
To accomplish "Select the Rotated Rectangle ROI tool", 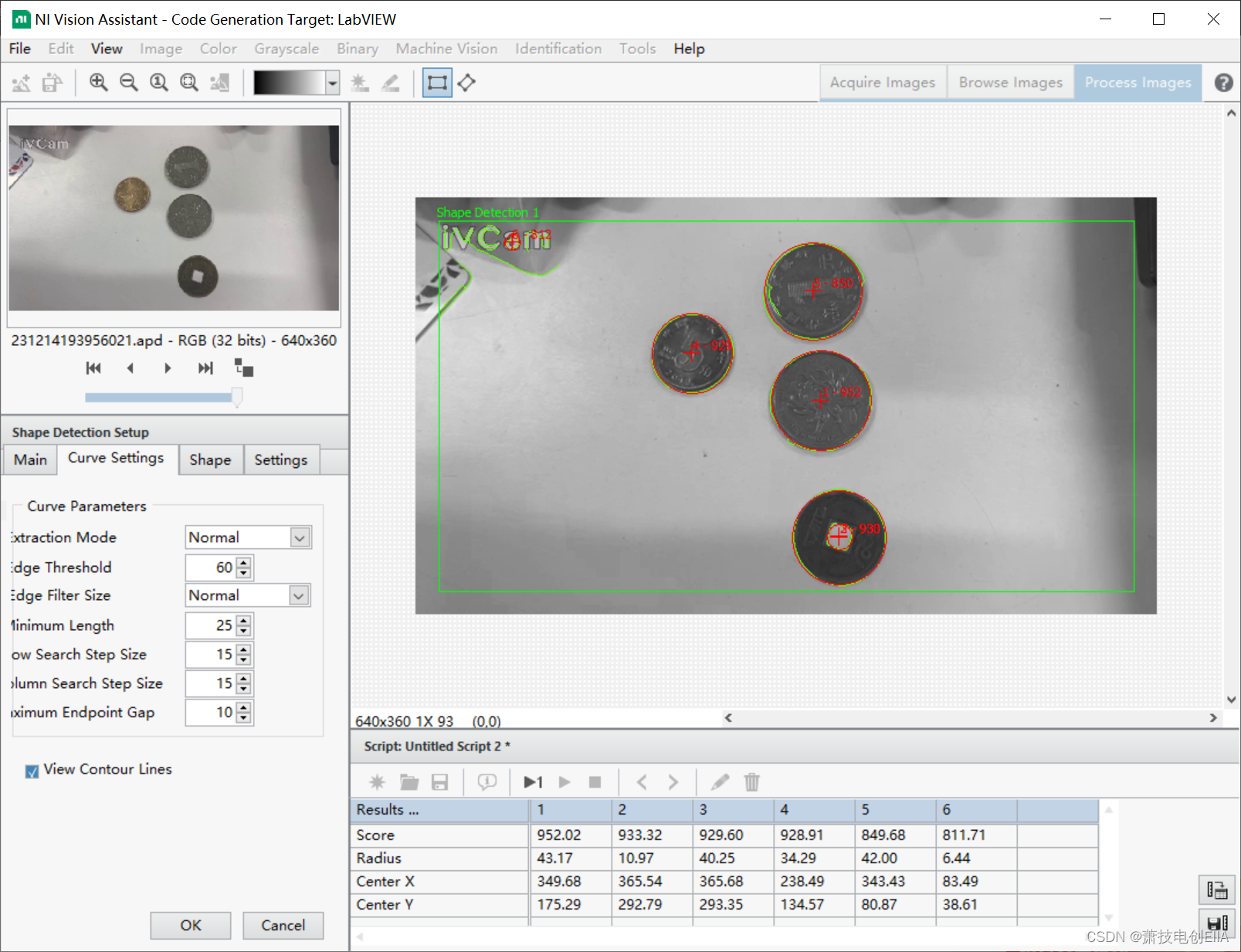I will tap(466, 83).
